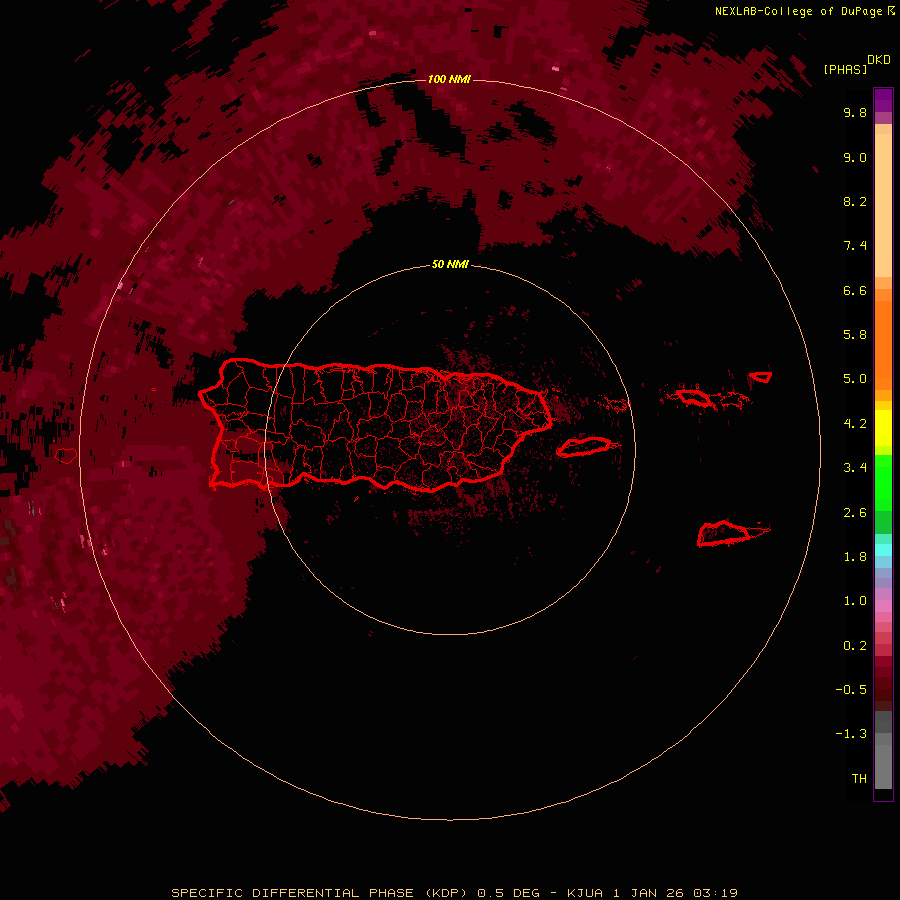Click the 1.0 scale value

point(855,601)
